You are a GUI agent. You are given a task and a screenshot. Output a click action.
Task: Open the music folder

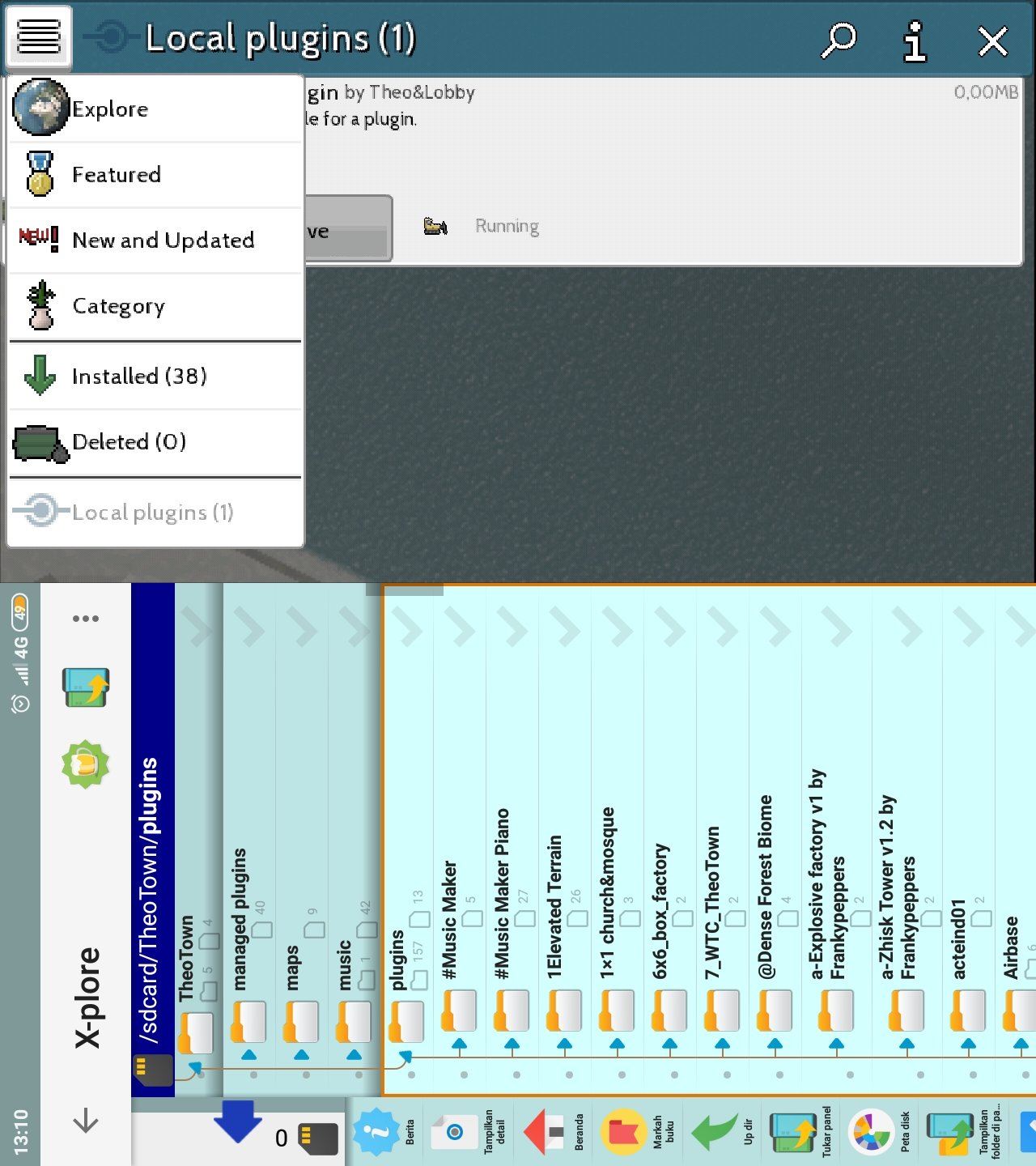pos(355,840)
